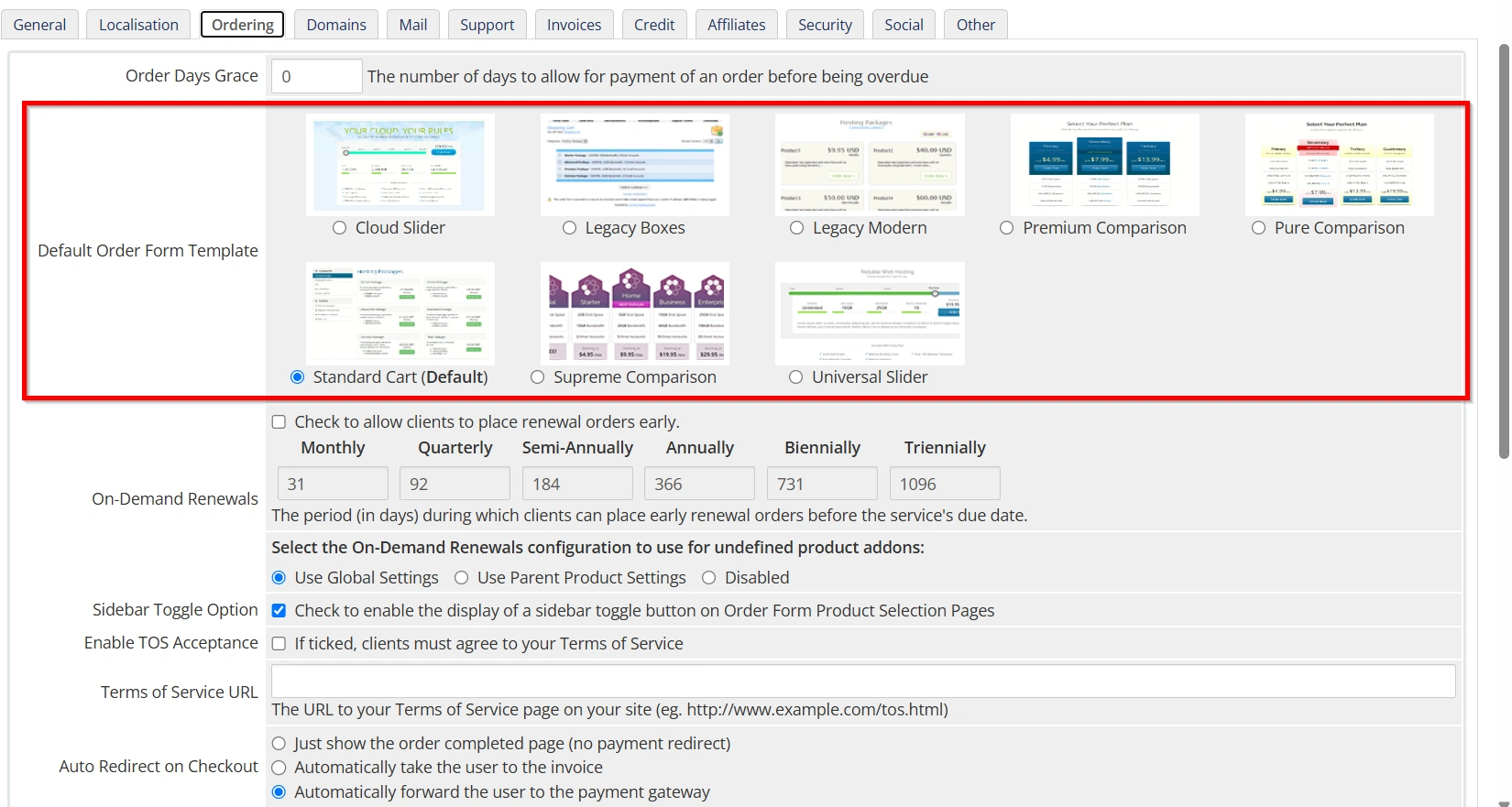Select the Legacy Modern radio button

797,228
